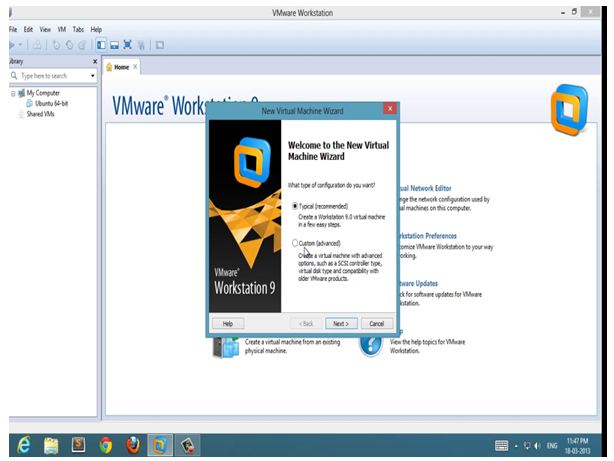Click the library search field
The image size is (614, 461).
(53, 76)
